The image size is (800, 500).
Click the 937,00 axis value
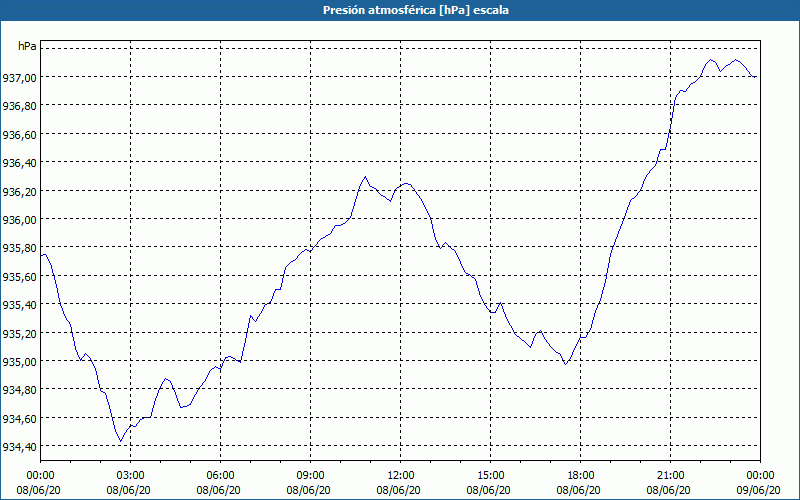(x=19, y=78)
